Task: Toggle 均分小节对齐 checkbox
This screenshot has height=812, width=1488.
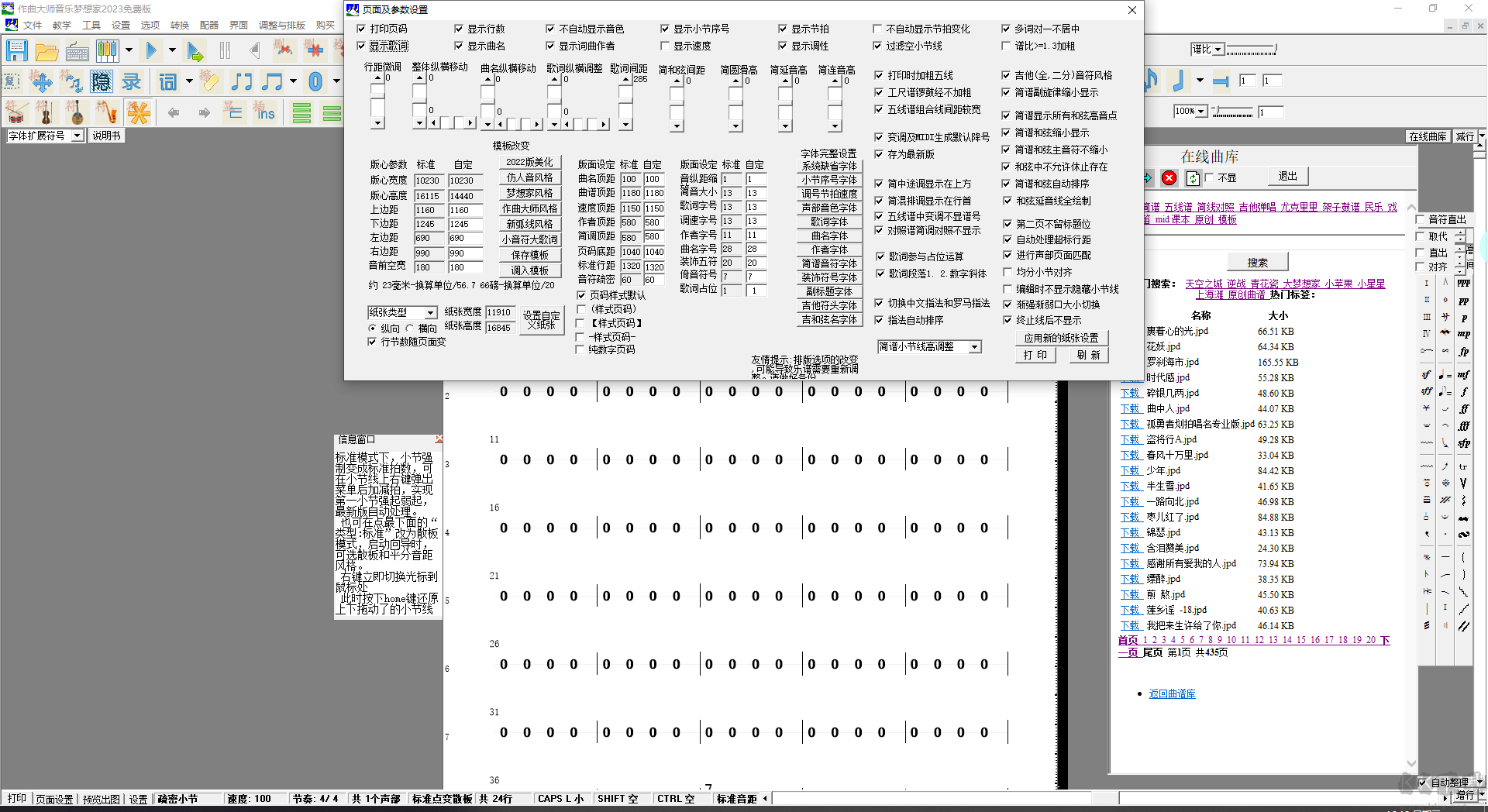Action: pos(1007,272)
